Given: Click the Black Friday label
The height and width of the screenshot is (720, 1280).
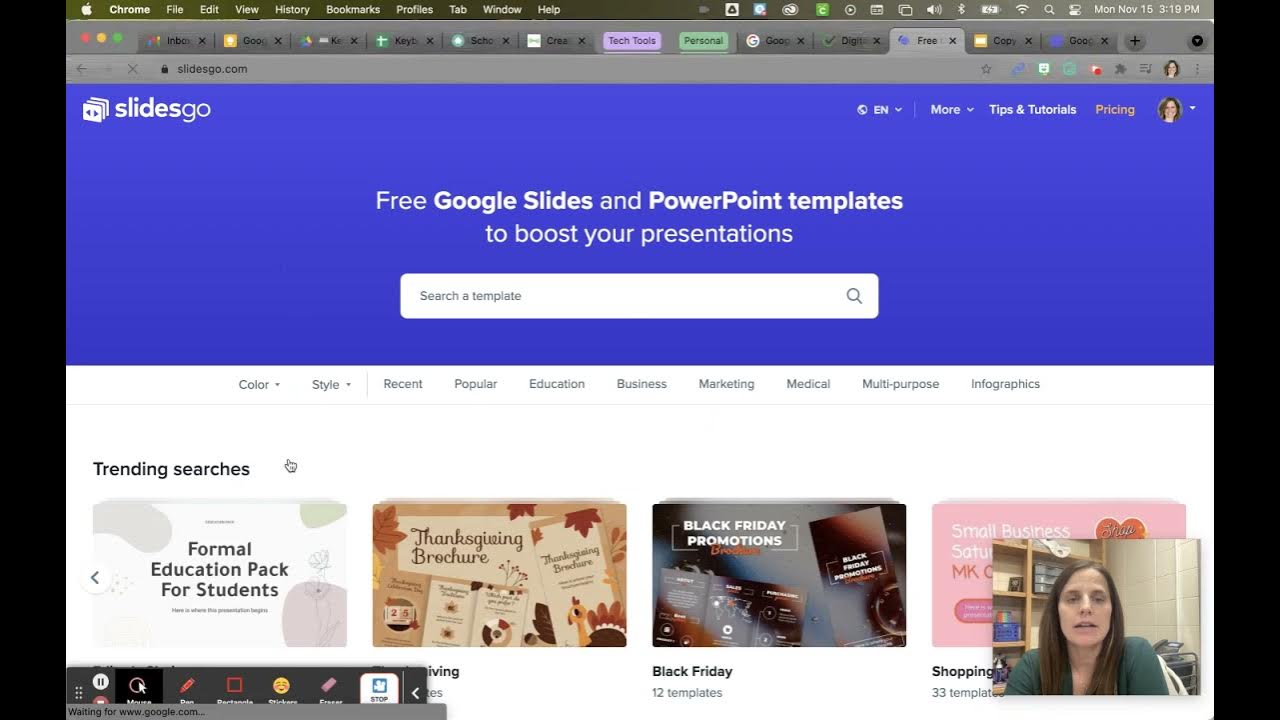Looking at the screenshot, I should tap(692, 671).
